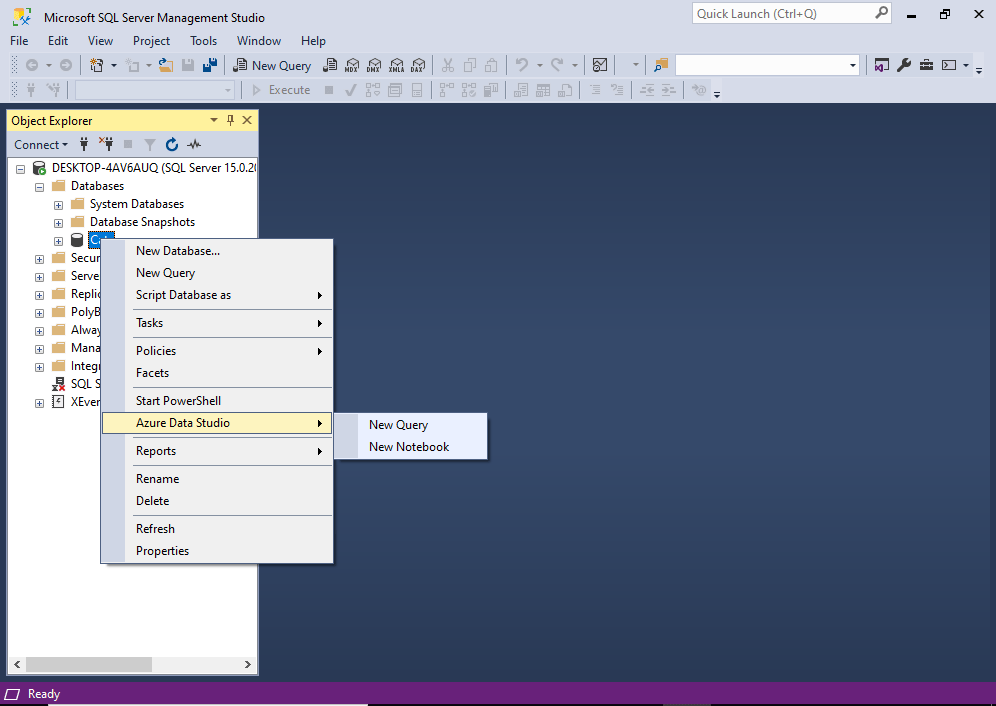Open the Reports submenu

(217, 451)
